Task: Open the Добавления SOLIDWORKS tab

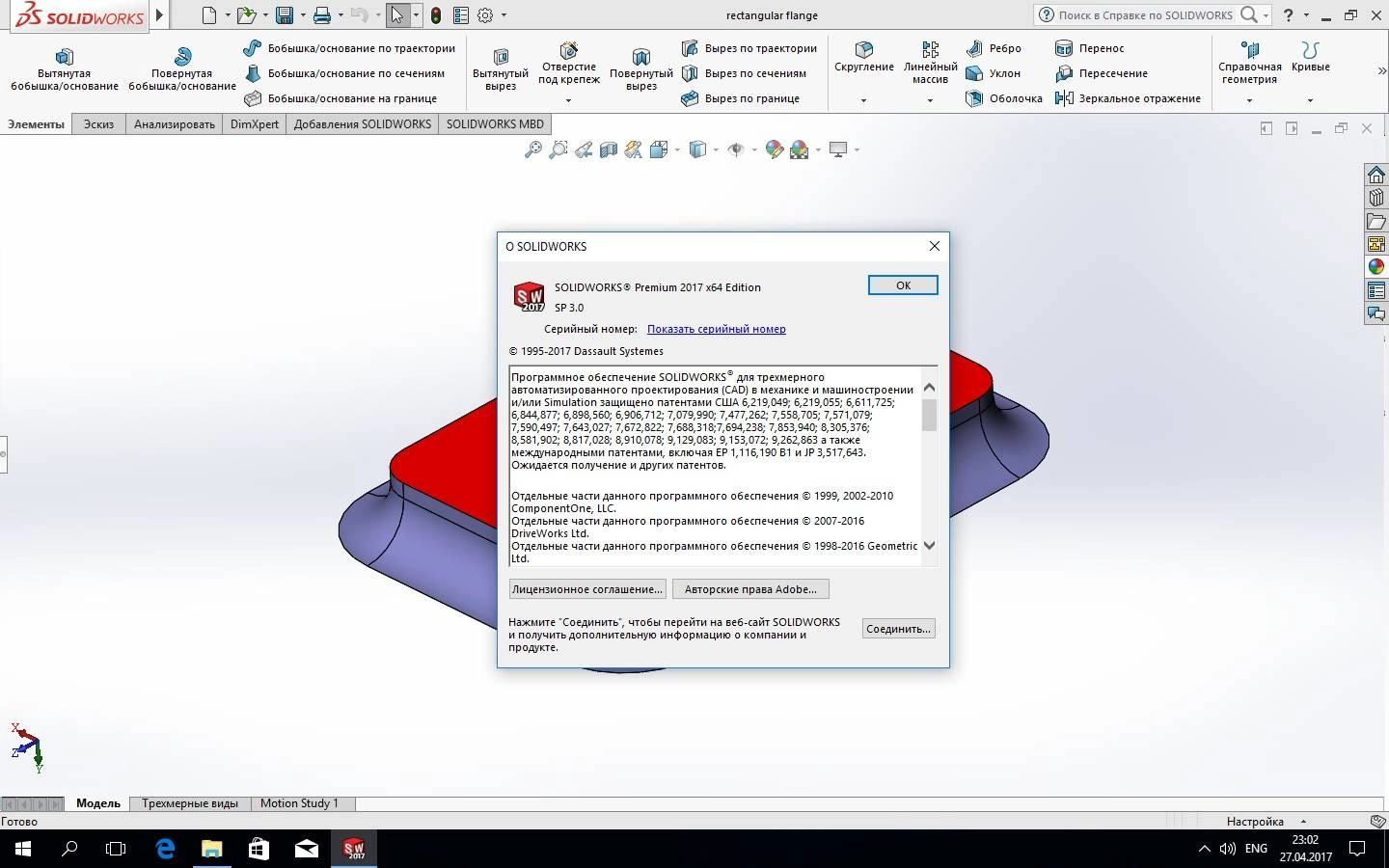Action: pyautogui.click(x=363, y=124)
